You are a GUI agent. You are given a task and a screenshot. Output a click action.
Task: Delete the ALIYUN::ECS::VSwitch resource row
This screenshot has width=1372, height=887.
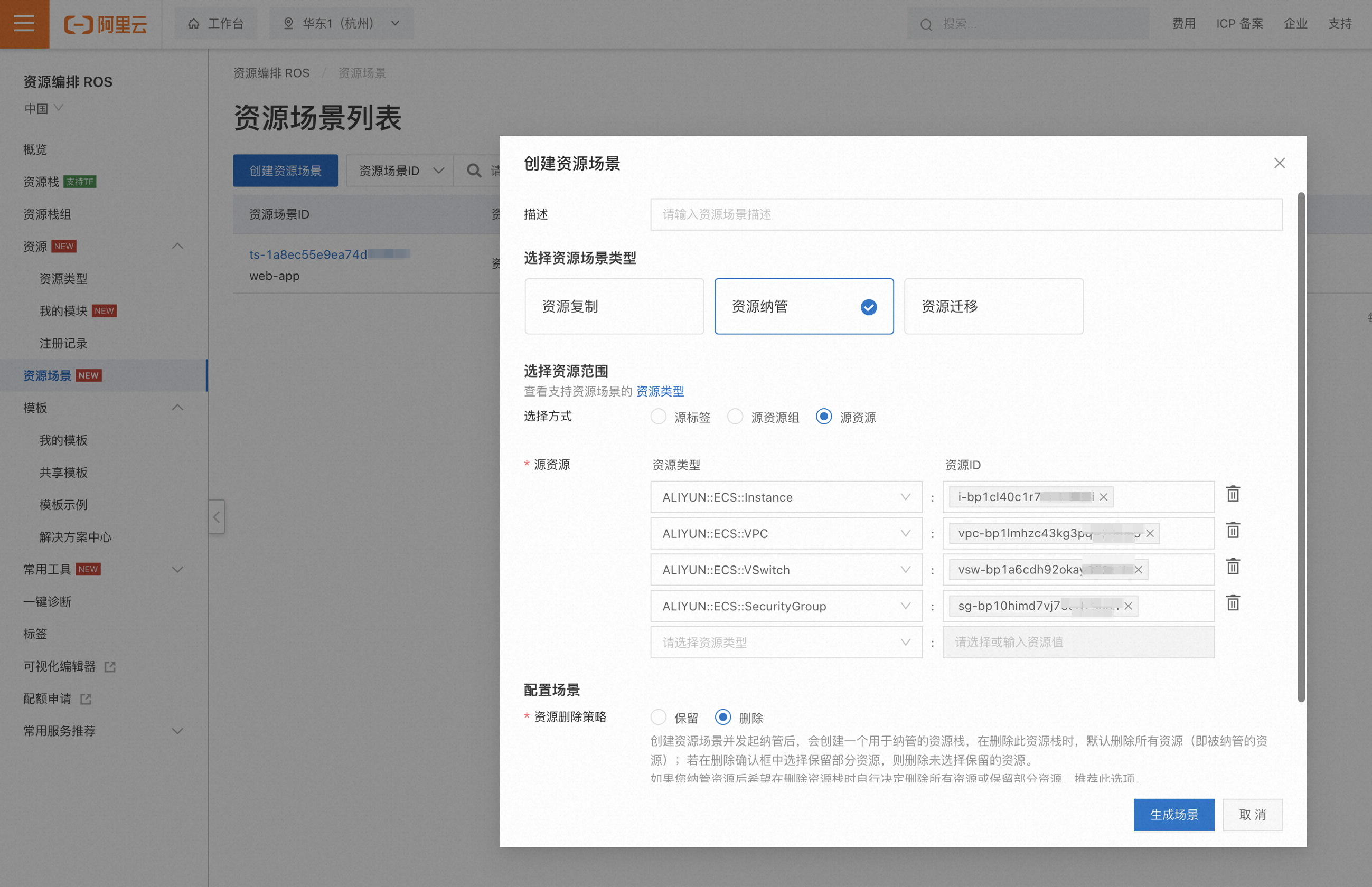pos(1233,567)
